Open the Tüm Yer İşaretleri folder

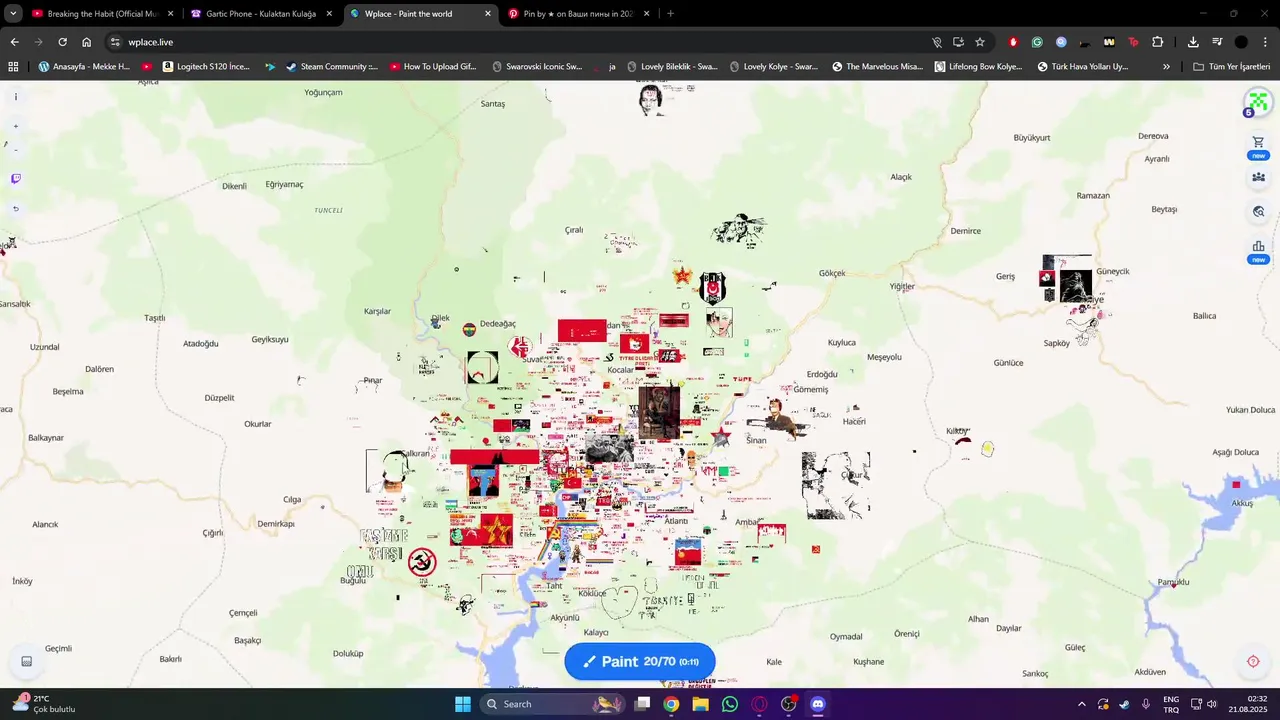[1231, 67]
